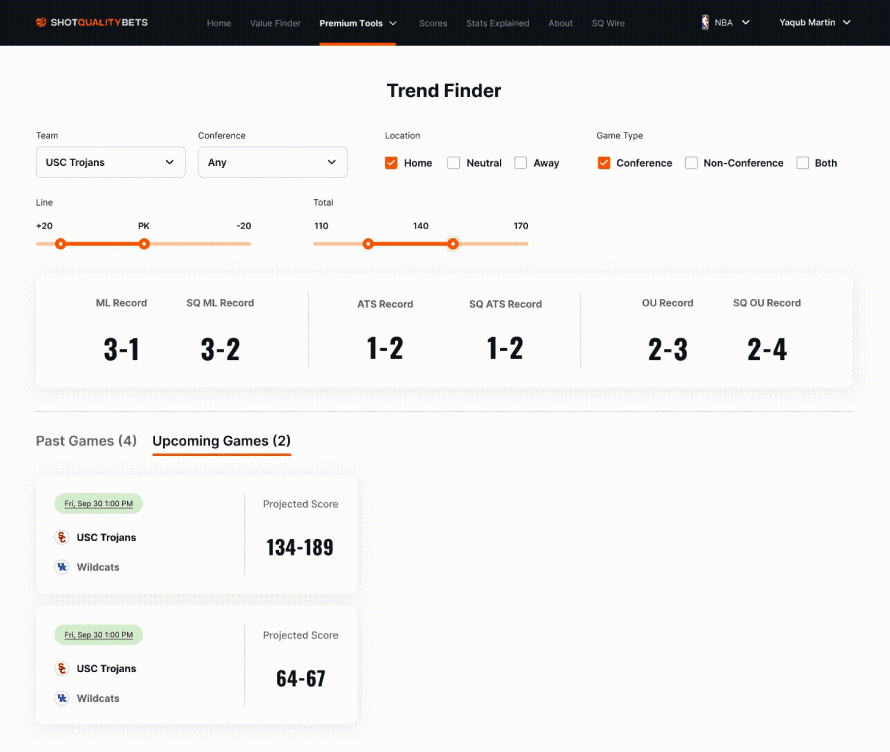Tick the Non-Conference game type checkbox
890x752 pixels.
(691, 163)
